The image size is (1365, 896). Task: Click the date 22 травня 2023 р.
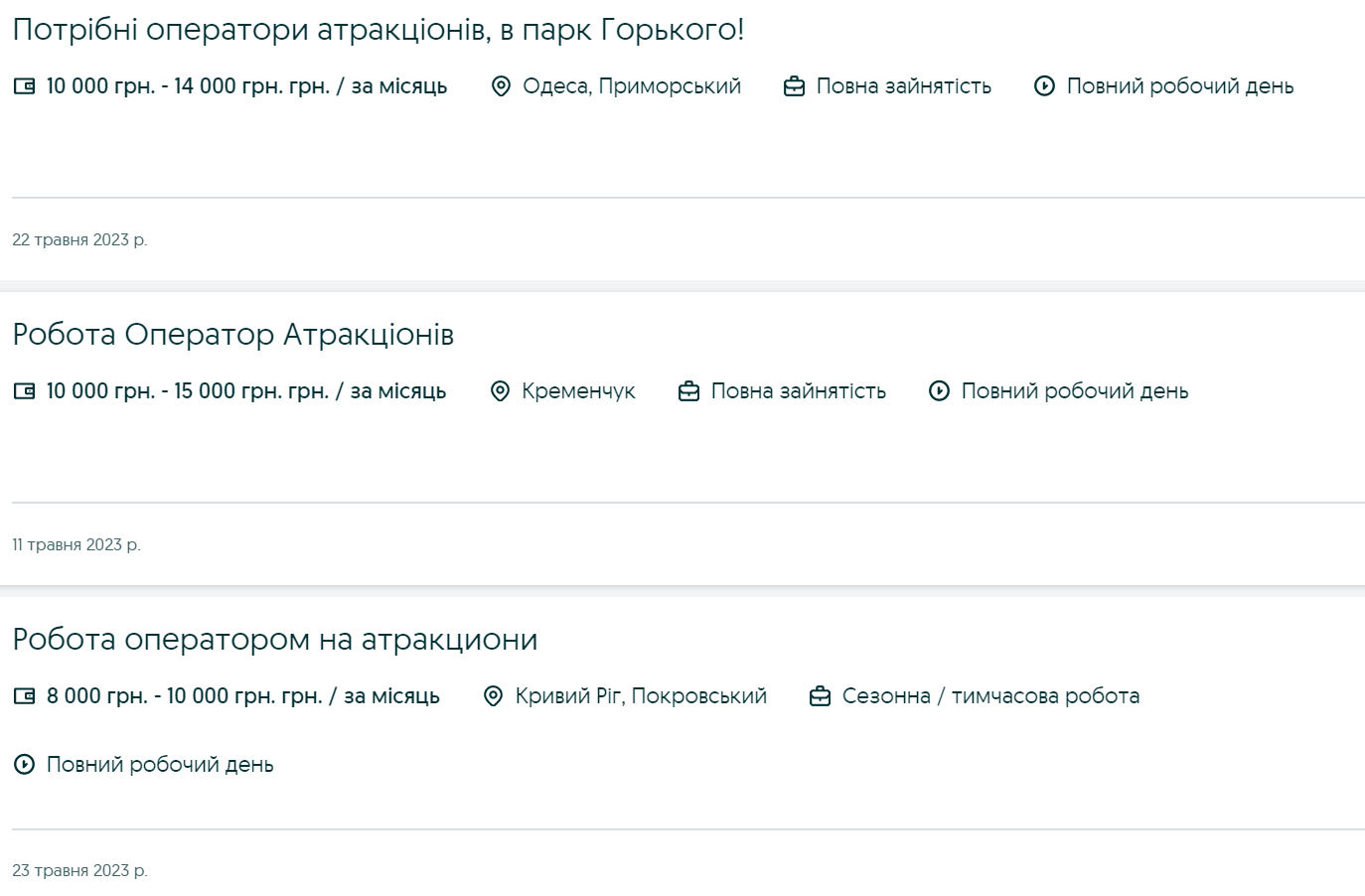[x=80, y=238]
